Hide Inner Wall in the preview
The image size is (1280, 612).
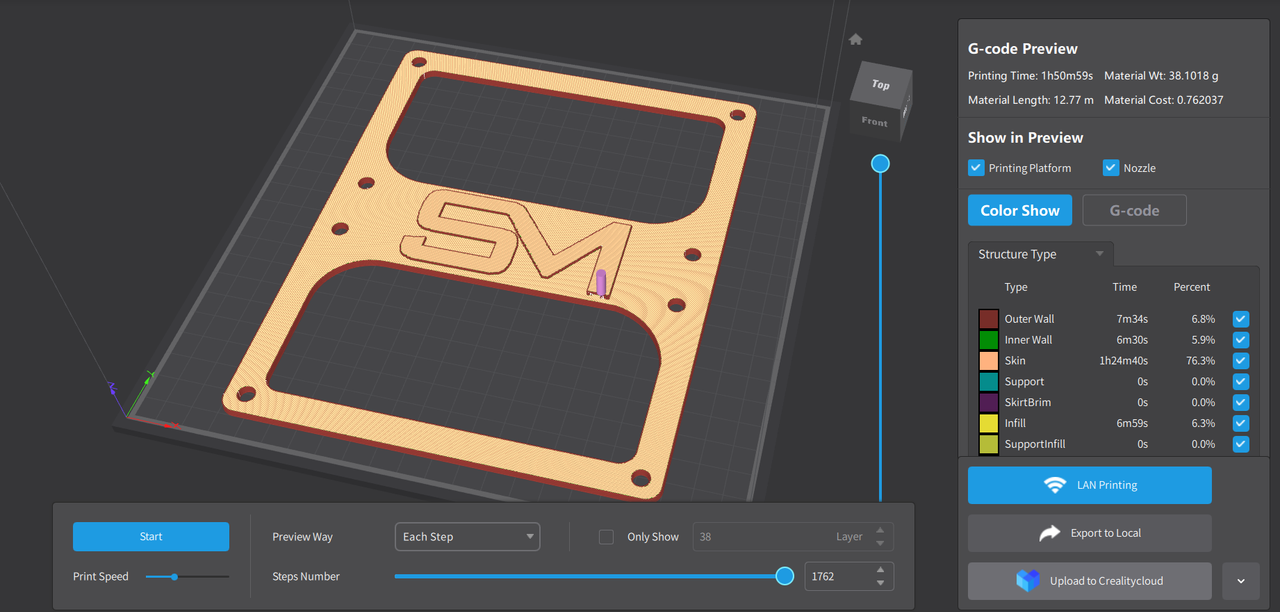[1241, 340]
